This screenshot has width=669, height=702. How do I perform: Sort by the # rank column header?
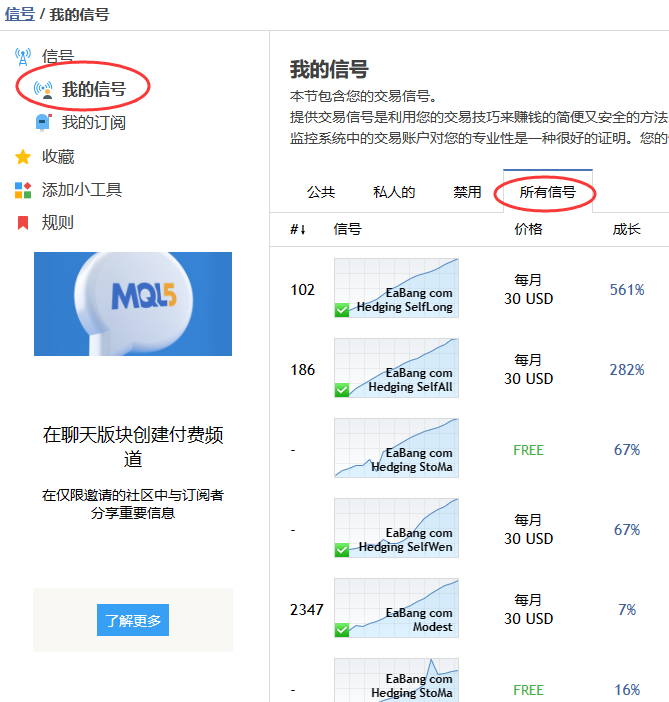(298, 229)
